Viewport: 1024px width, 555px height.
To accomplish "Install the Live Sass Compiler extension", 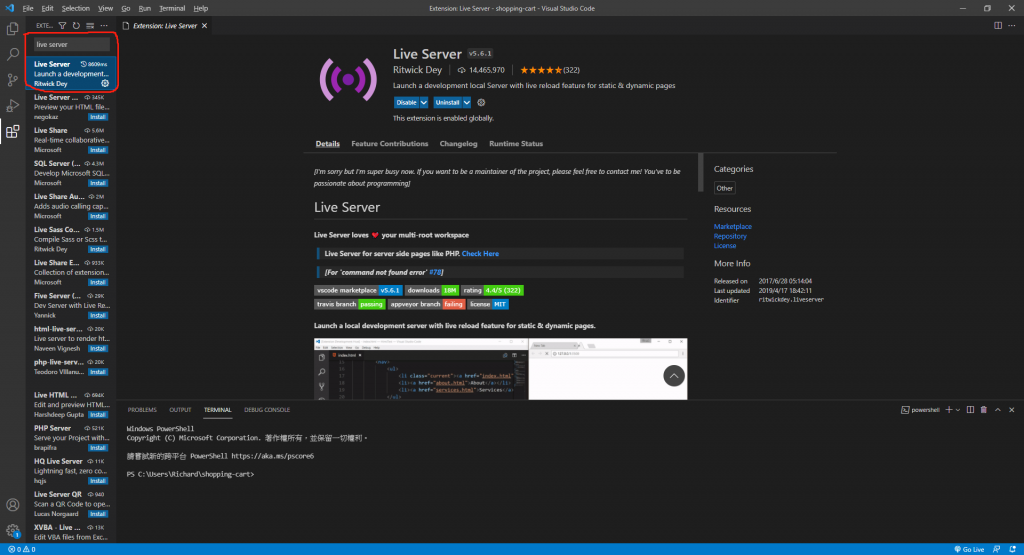I will [98, 249].
